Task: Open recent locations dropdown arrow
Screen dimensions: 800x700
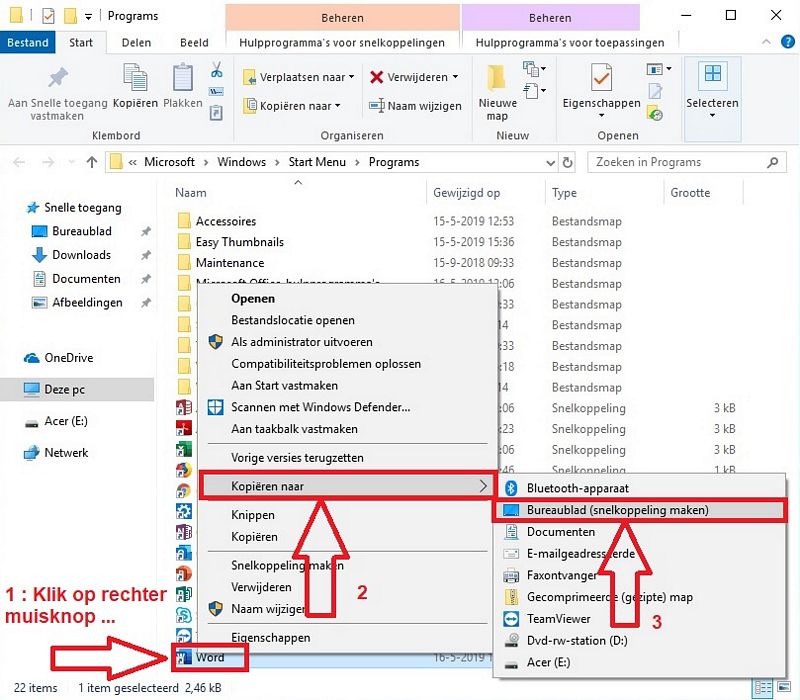Action: (x=71, y=162)
